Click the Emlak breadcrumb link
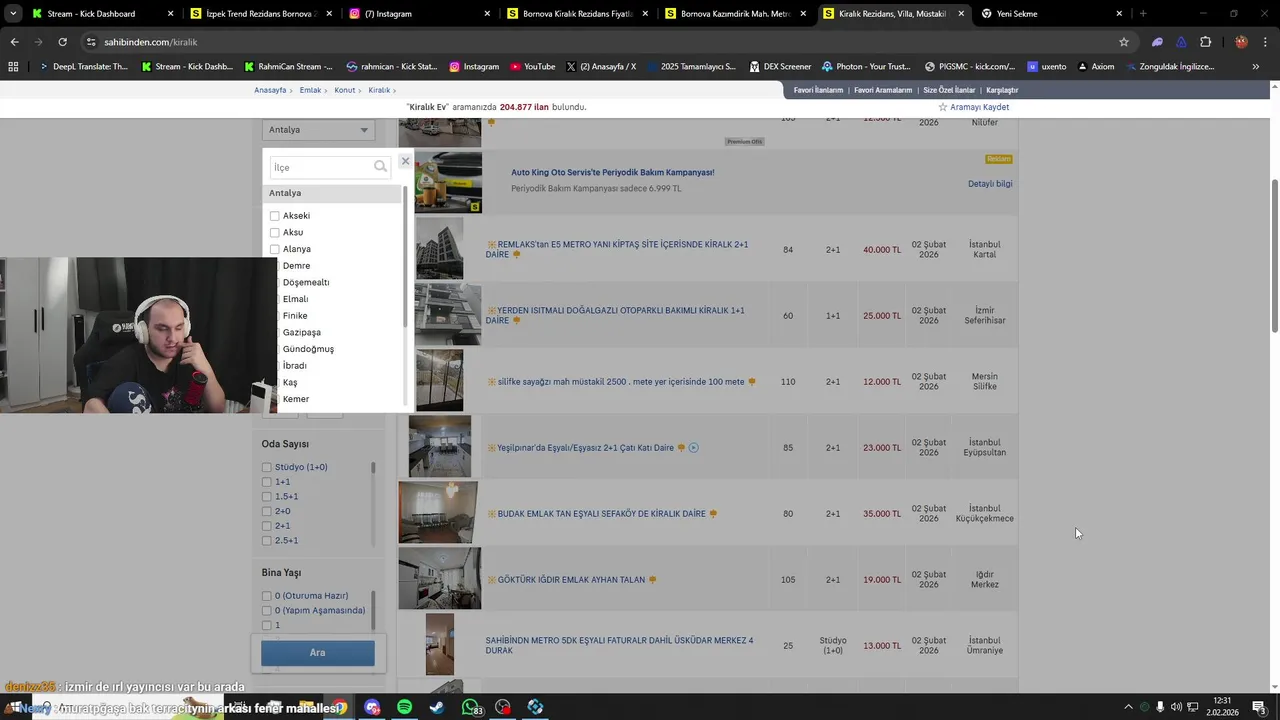Viewport: 1280px width, 720px height. pyautogui.click(x=310, y=90)
